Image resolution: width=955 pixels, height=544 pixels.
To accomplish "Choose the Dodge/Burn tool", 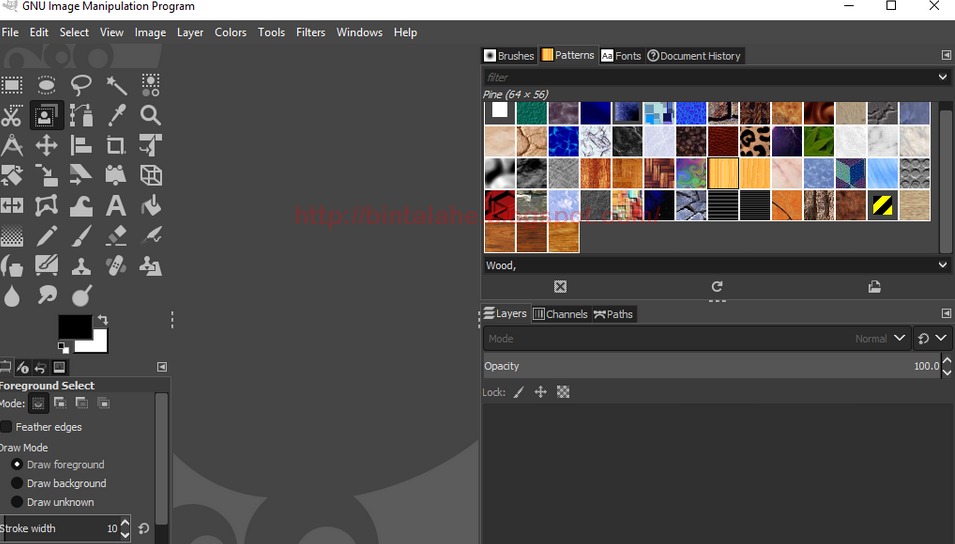I will [81, 295].
